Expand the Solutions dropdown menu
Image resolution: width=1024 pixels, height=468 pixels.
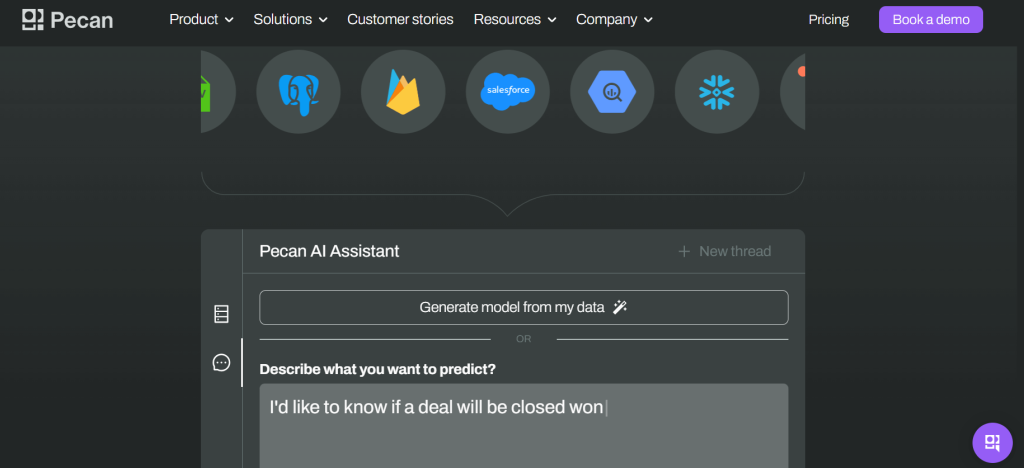coord(291,20)
